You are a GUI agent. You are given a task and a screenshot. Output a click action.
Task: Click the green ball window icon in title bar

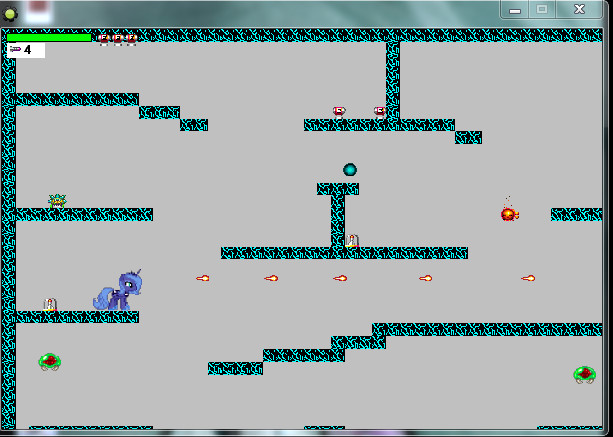coord(10,14)
